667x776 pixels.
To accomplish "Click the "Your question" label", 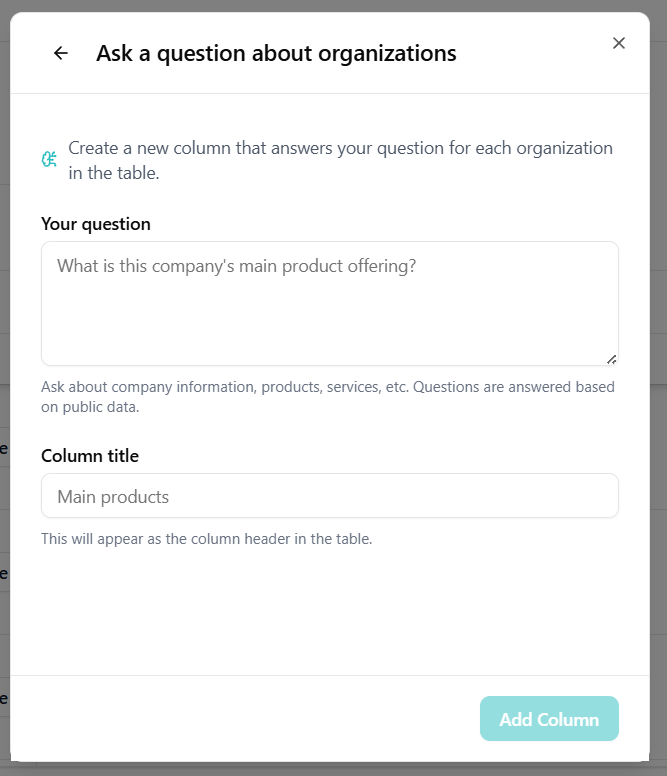I will coord(96,224).
